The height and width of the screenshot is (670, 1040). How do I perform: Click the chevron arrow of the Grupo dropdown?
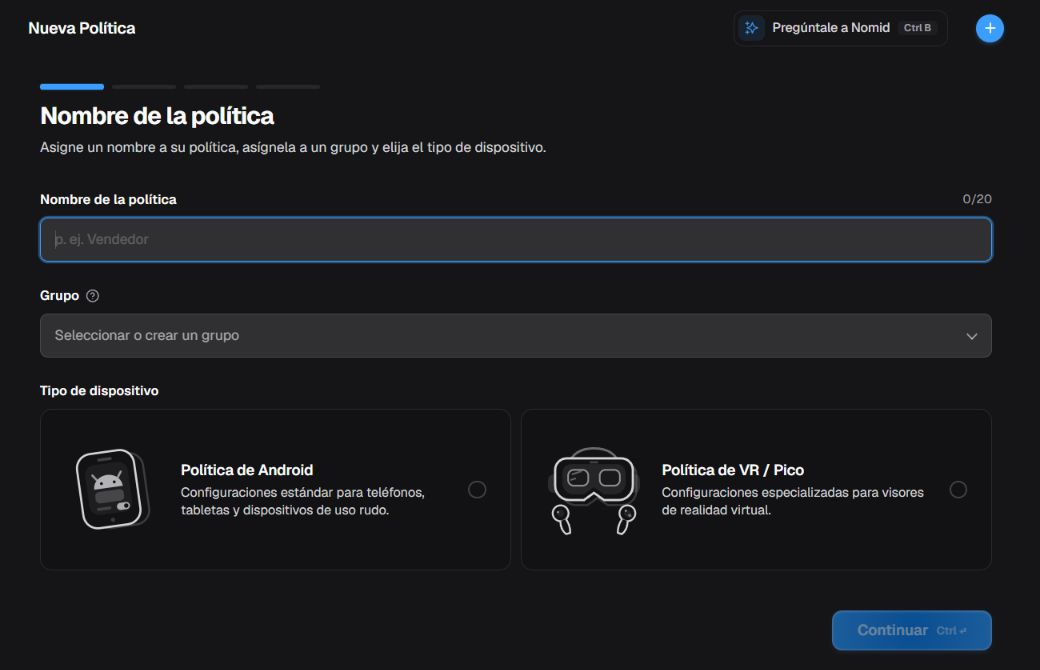click(x=972, y=336)
